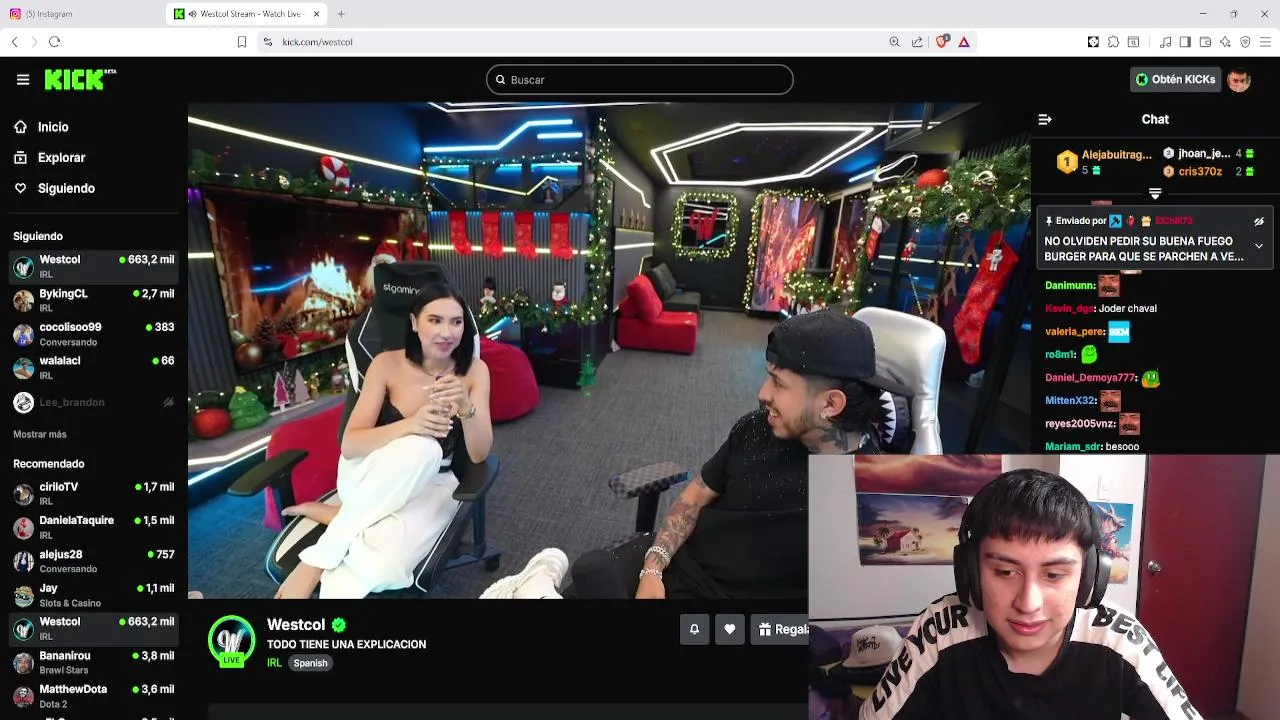Click the Spanish language tag
The image size is (1280, 720).
click(x=310, y=663)
